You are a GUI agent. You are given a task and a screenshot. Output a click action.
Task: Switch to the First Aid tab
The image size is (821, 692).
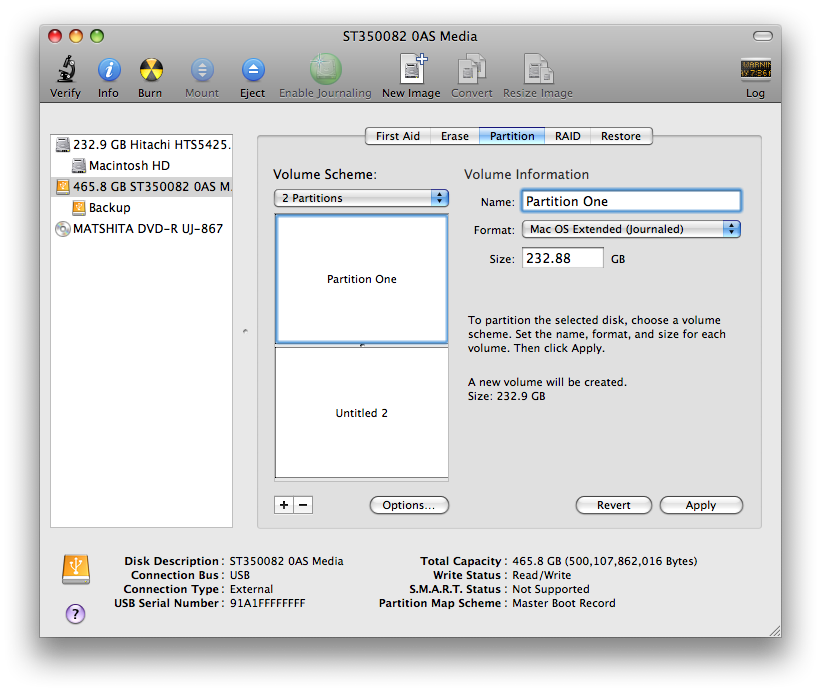398,136
